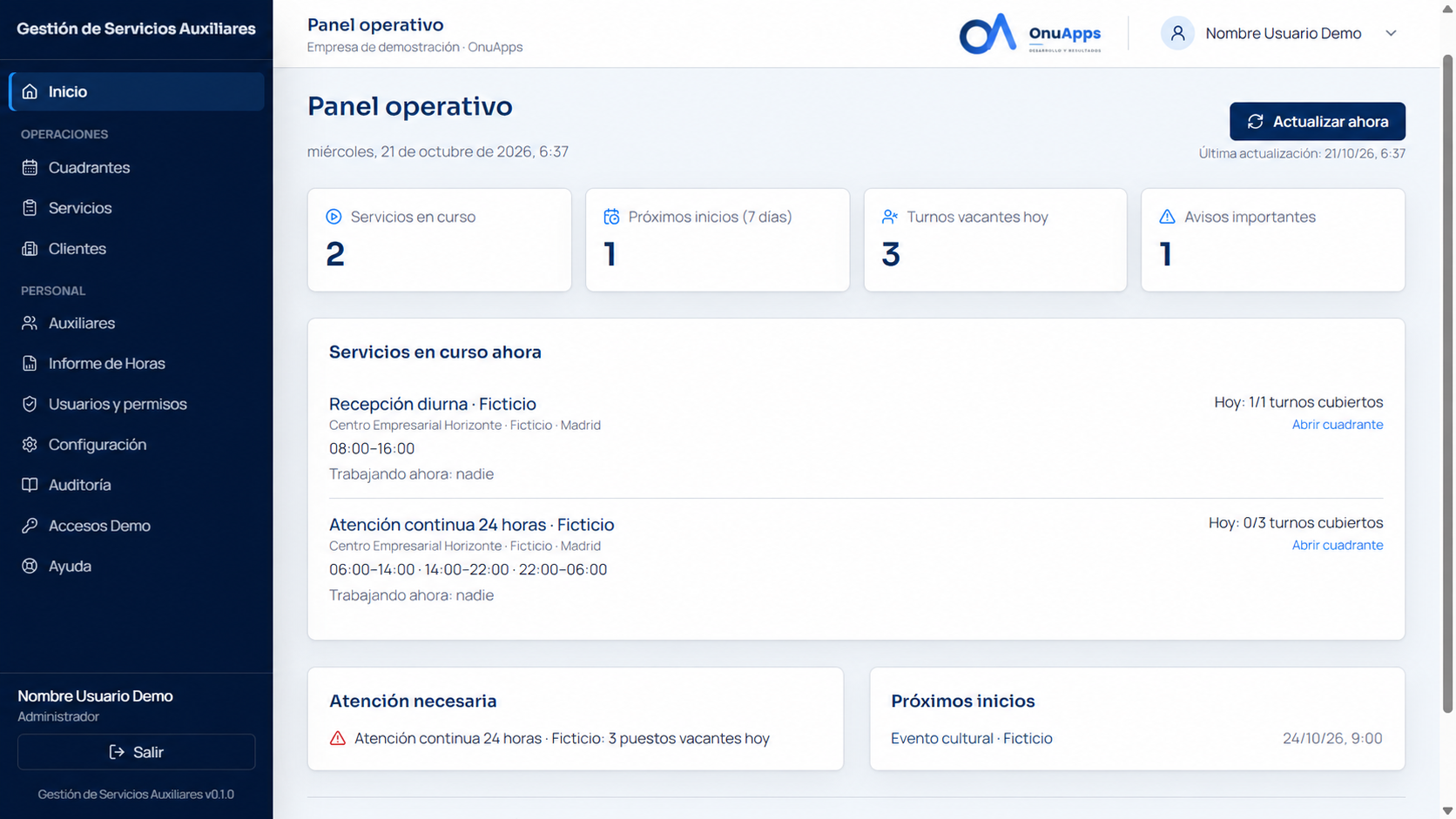The width and height of the screenshot is (1456, 819).
Task: Click the Usuarios y permisos shield icon
Action: [x=30, y=404]
